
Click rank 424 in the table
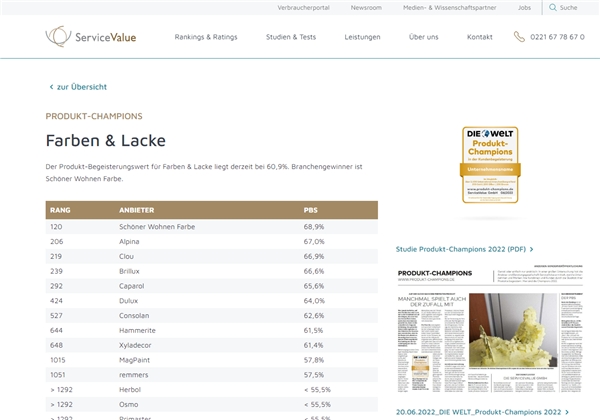click(56, 301)
